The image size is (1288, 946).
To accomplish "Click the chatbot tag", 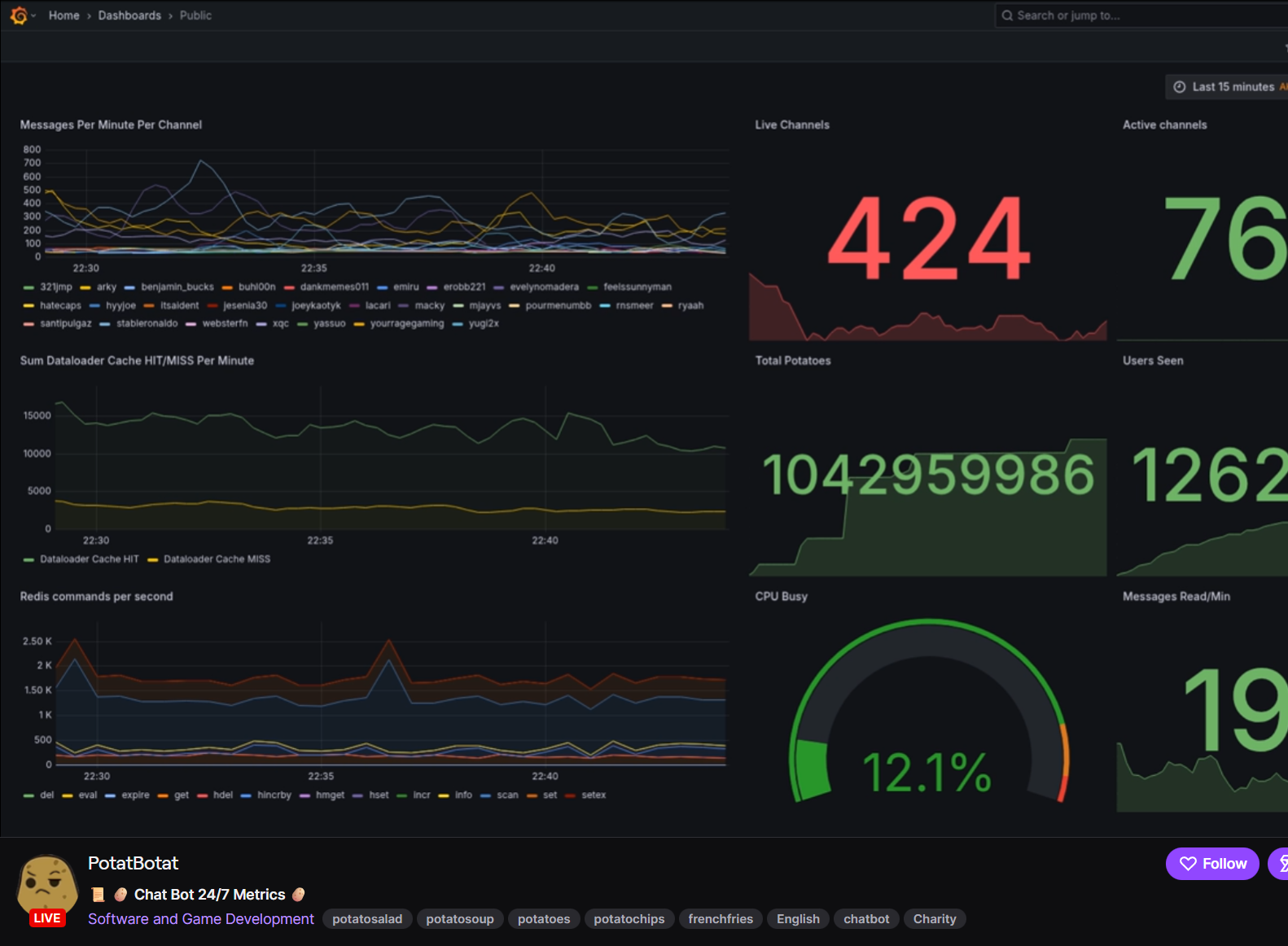I will (866, 919).
